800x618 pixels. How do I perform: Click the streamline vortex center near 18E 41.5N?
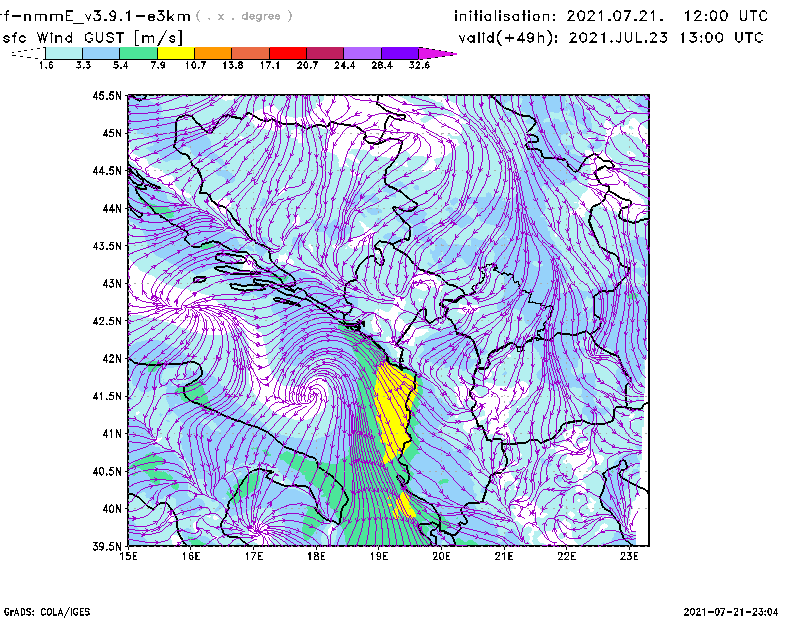click(315, 393)
